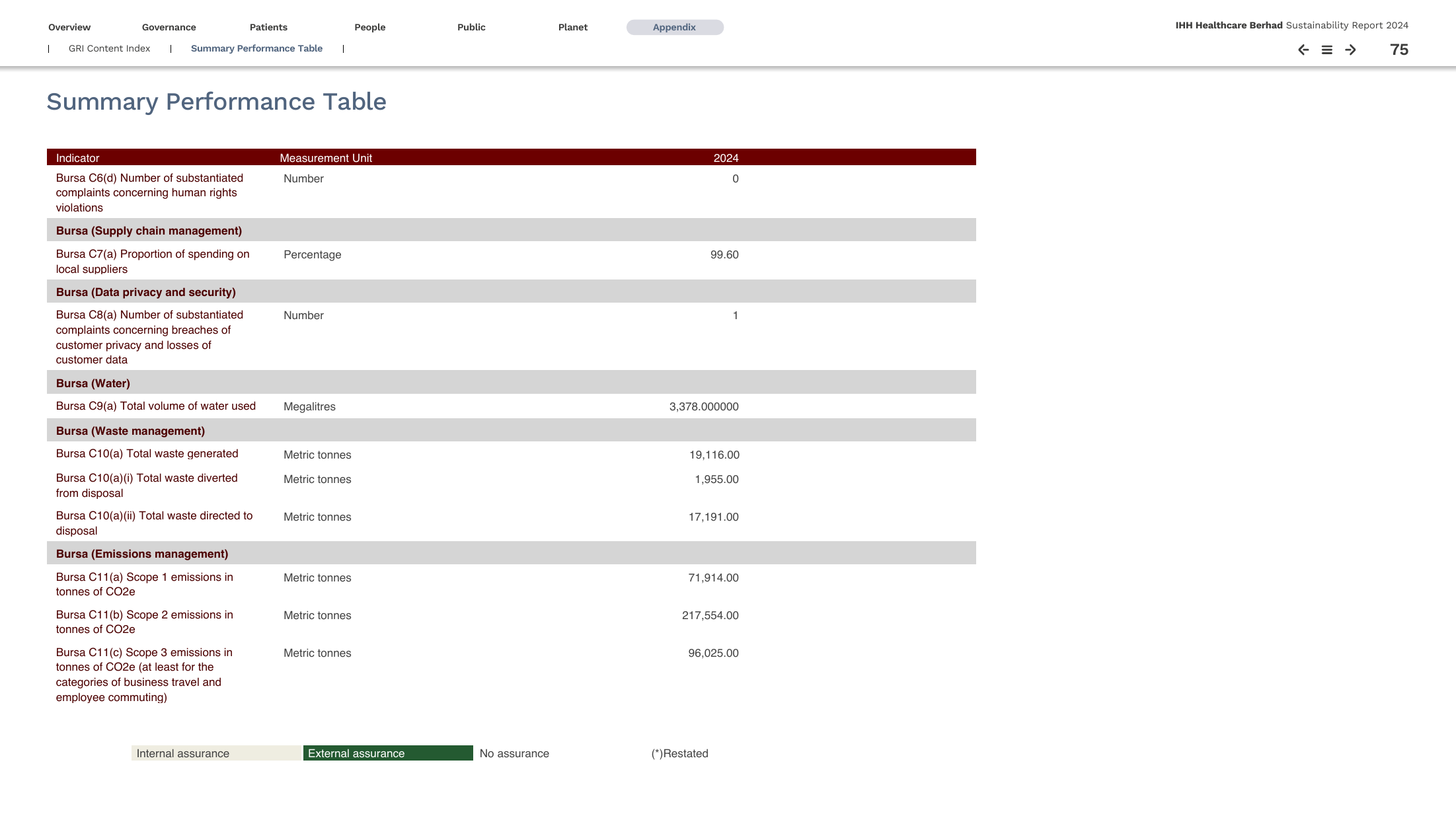Click the value 1,955.00
Image resolution: width=1456 pixels, height=820 pixels.
pos(716,479)
